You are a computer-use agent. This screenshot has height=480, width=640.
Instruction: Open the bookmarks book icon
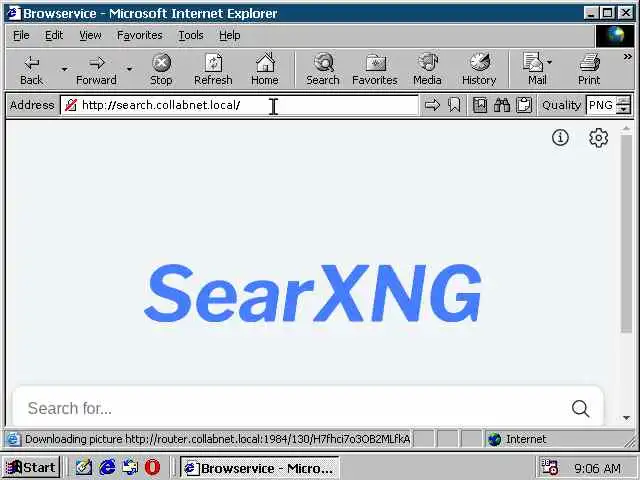coord(480,105)
